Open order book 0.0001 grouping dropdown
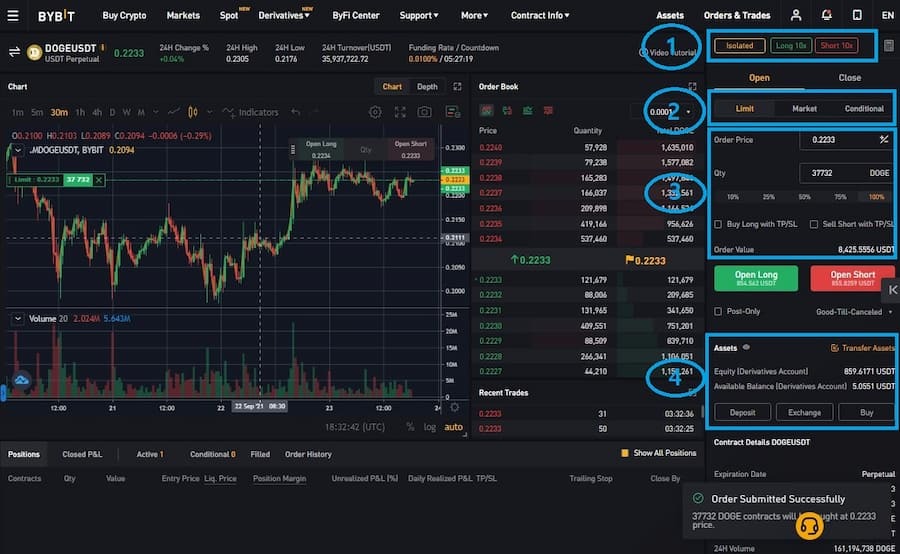Screen dimensions: 900x554 click(x=669, y=112)
